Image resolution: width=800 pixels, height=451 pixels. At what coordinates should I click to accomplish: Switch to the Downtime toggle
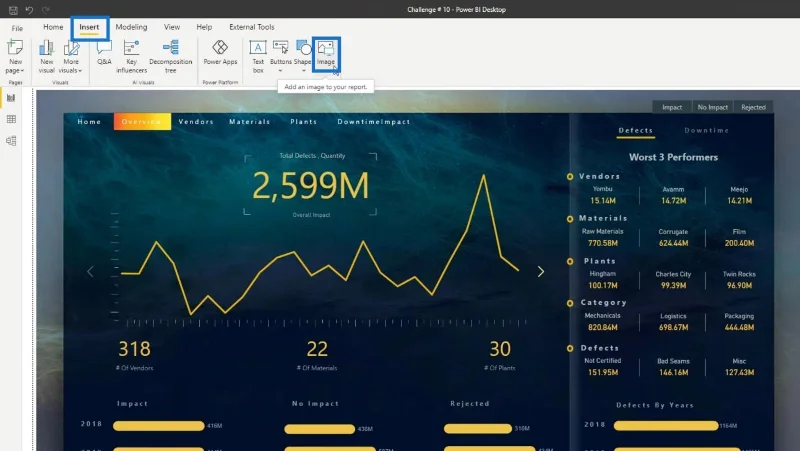point(707,131)
